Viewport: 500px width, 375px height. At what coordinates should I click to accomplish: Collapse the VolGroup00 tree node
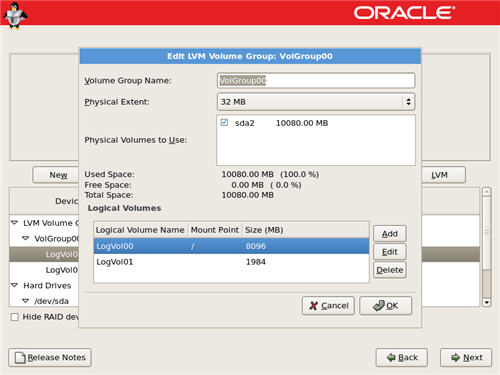click(x=25, y=238)
